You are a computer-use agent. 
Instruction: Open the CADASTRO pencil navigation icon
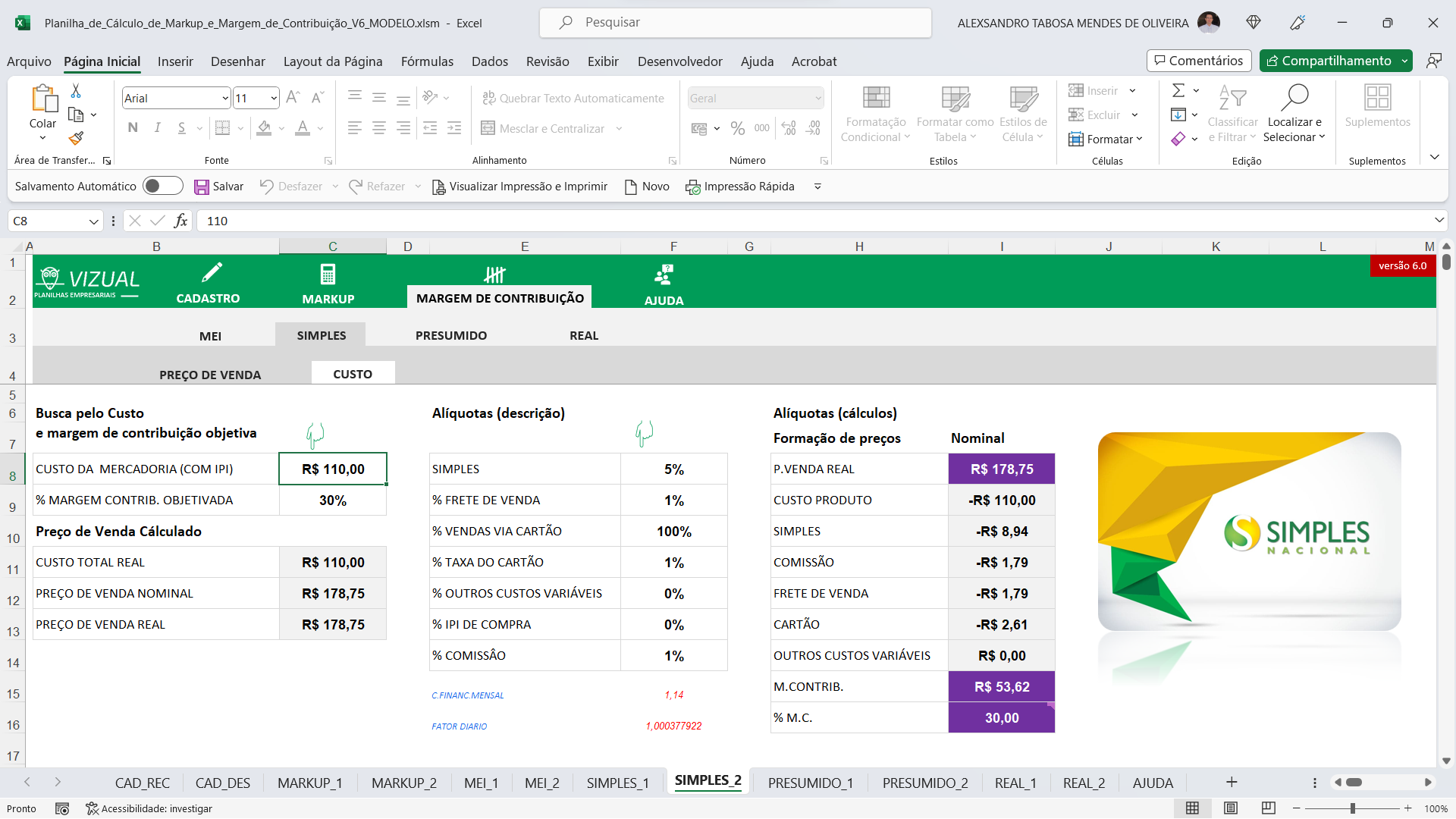[x=212, y=273]
